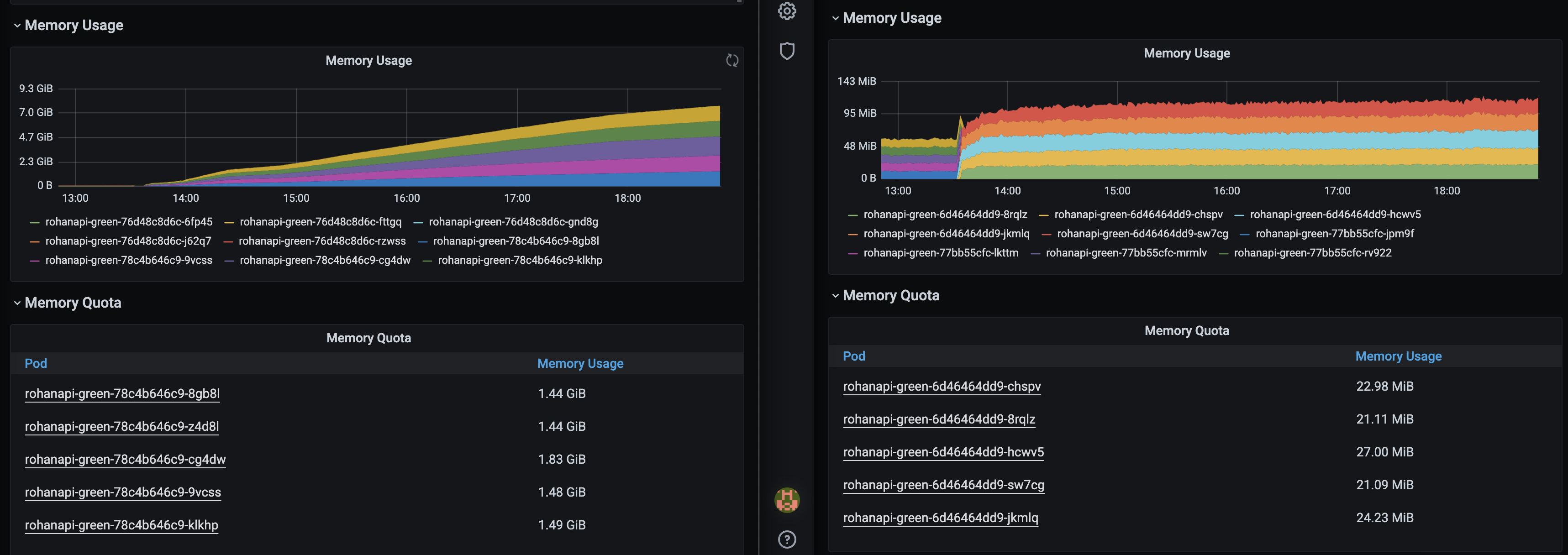Open the shield security section in sidebar

[x=787, y=51]
